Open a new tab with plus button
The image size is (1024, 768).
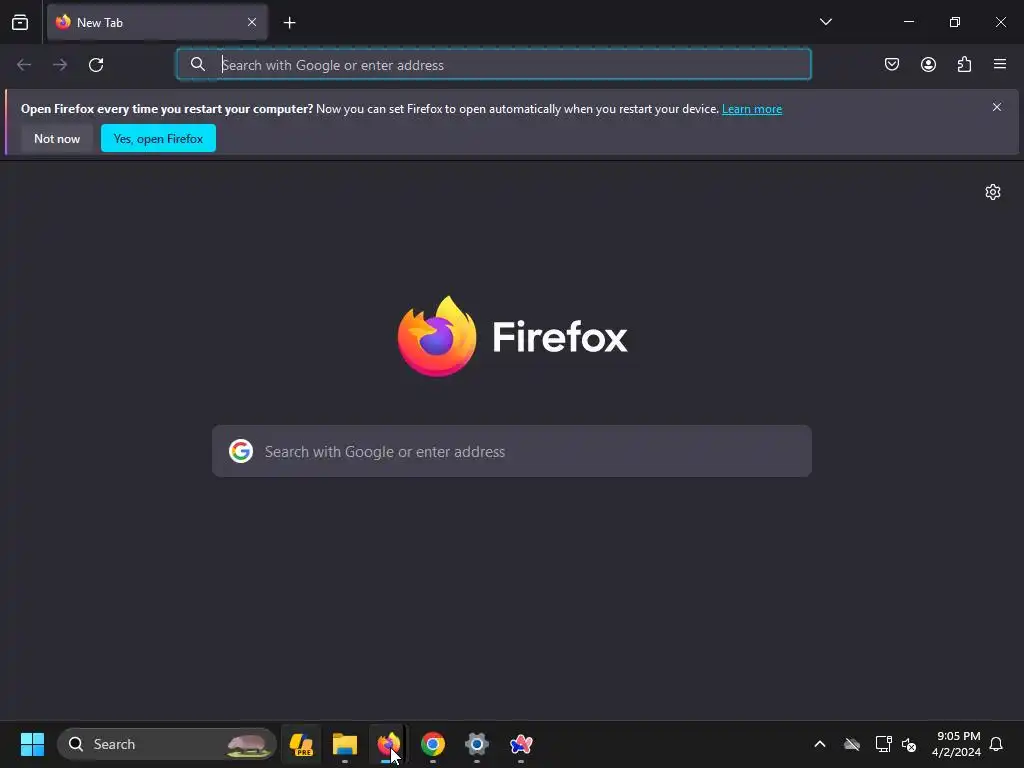click(x=289, y=23)
